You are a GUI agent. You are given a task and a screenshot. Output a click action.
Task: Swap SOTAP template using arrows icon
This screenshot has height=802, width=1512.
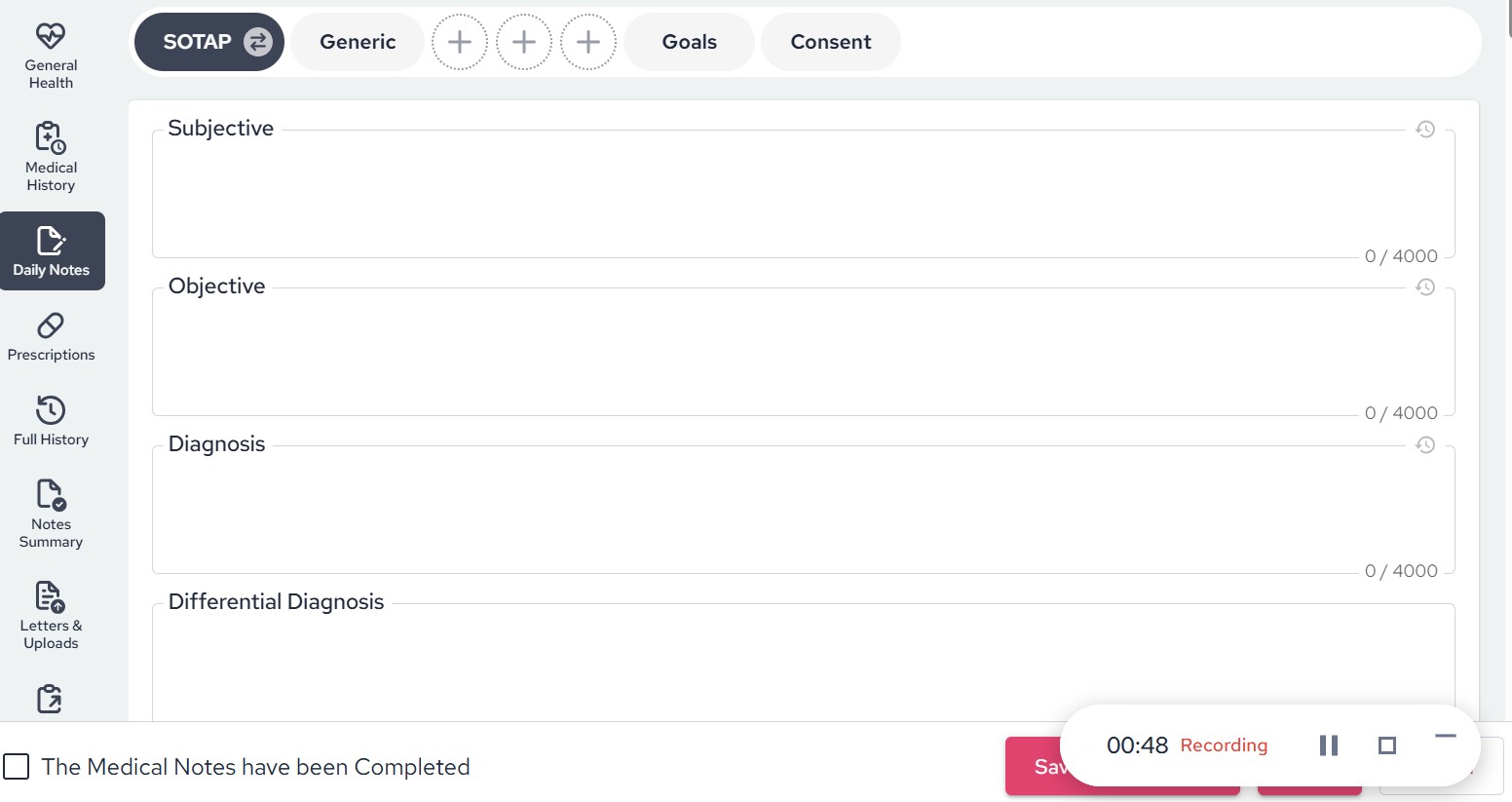tap(257, 42)
